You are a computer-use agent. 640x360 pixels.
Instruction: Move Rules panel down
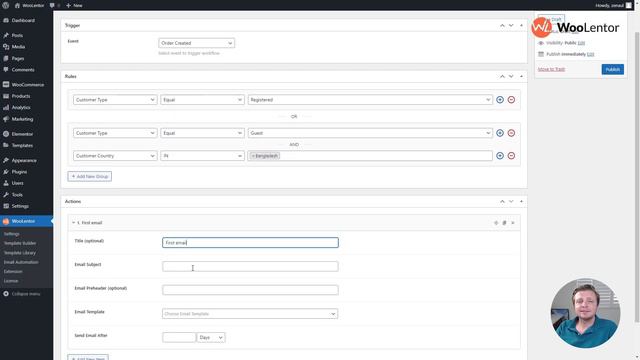point(511,76)
